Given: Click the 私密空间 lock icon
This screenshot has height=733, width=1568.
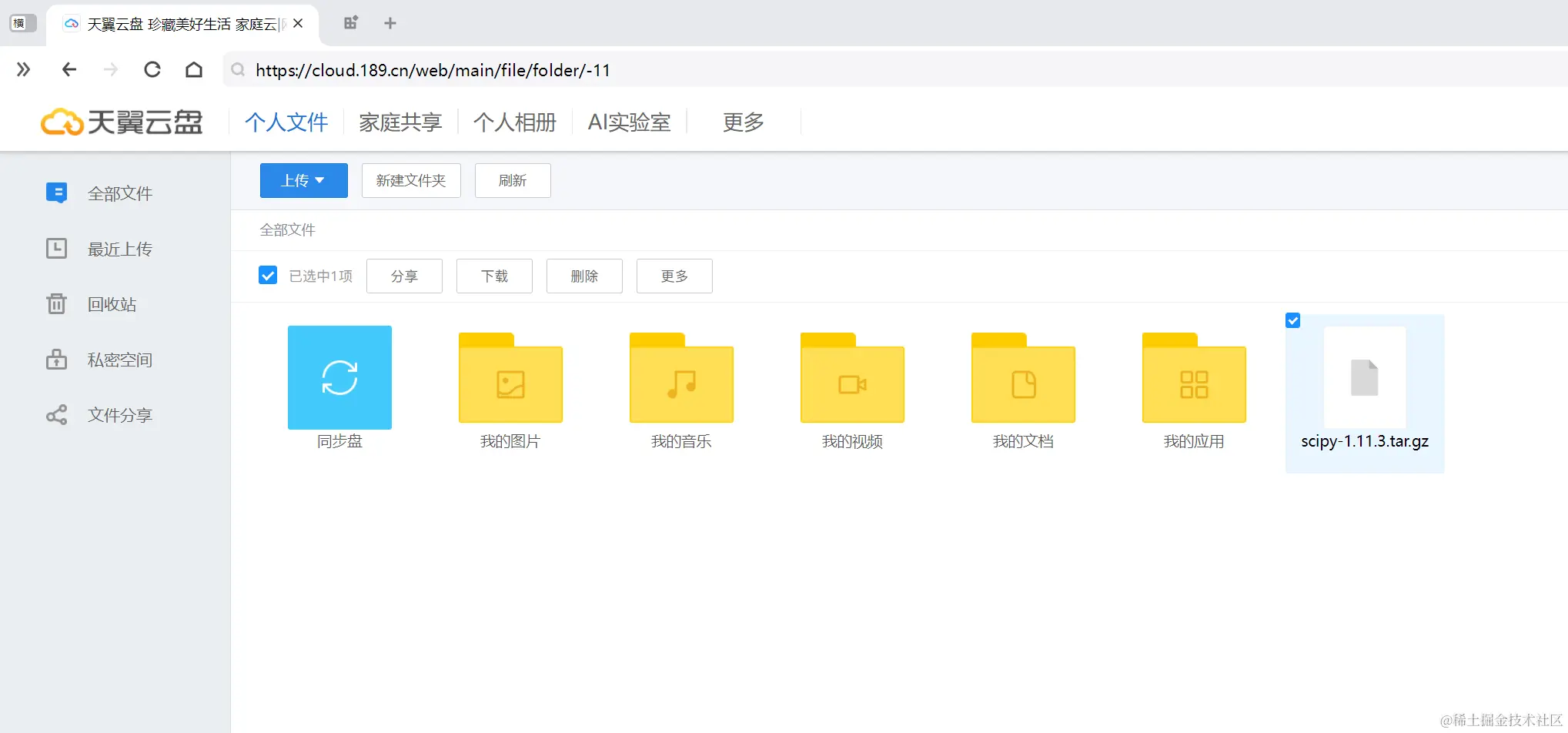Looking at the screenshot, I should 57,359.
